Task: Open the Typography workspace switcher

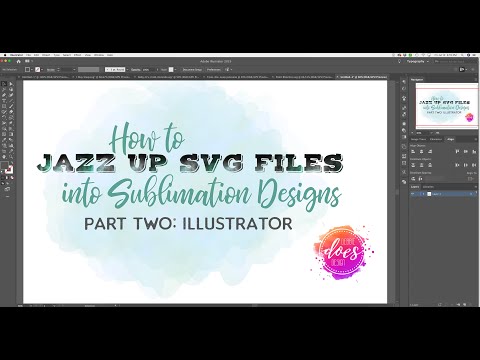Action: click(417, 61)
